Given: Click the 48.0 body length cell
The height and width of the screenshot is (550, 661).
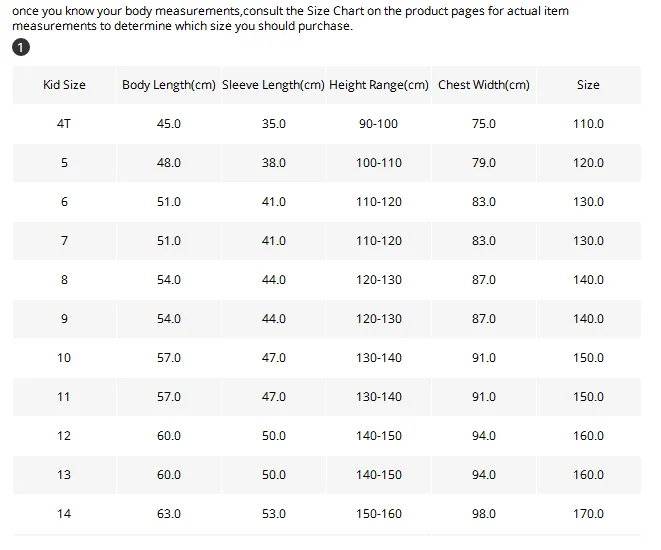Looking at the screenshot, I should (x=169, y=163).
